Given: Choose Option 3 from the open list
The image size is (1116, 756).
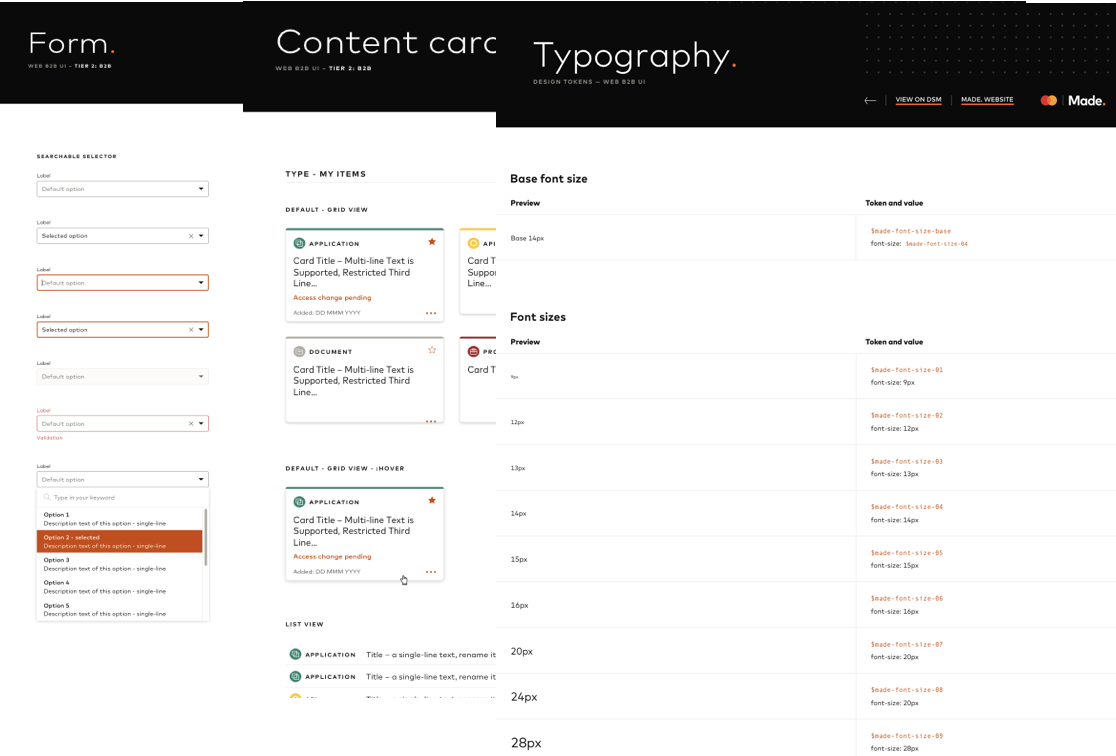Looking at the screenshot, I should coord(120,565).
